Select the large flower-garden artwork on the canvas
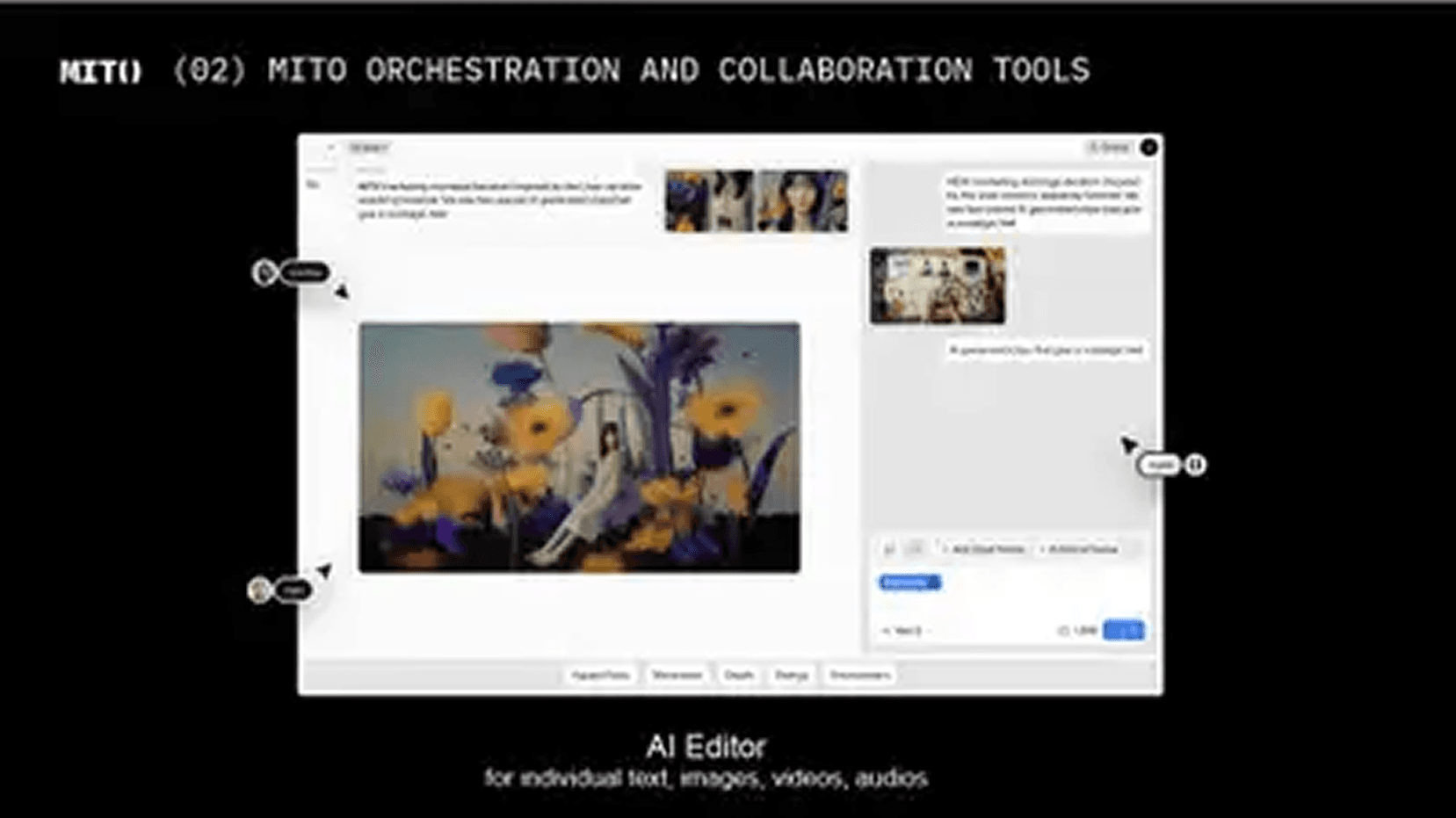This screenshot has width=1456, height=818. pos(579,447)
